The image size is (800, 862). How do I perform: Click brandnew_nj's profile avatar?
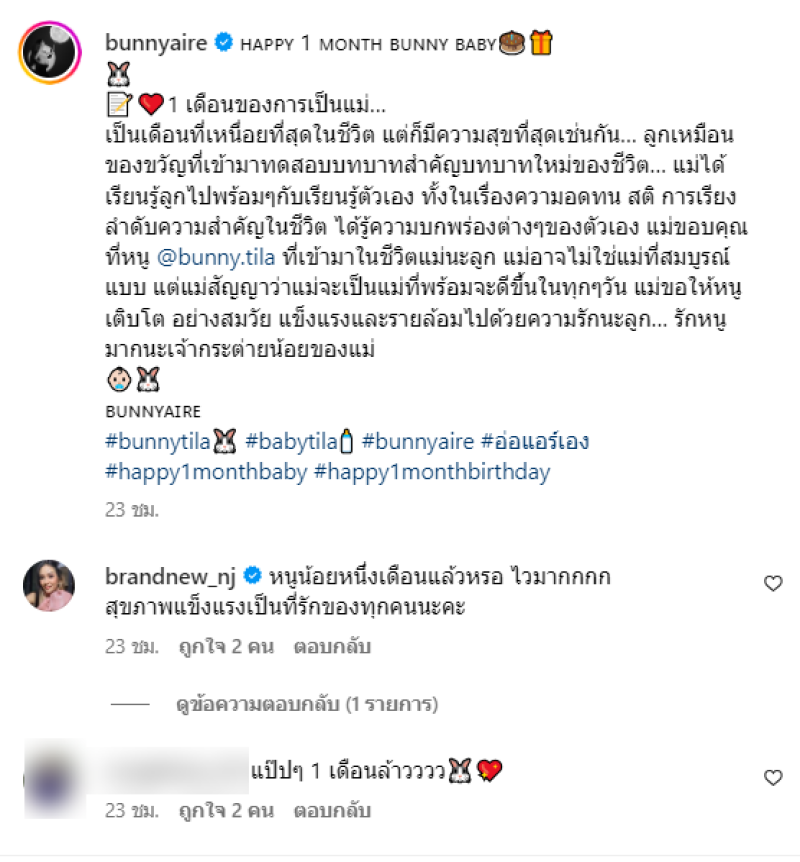49,586
